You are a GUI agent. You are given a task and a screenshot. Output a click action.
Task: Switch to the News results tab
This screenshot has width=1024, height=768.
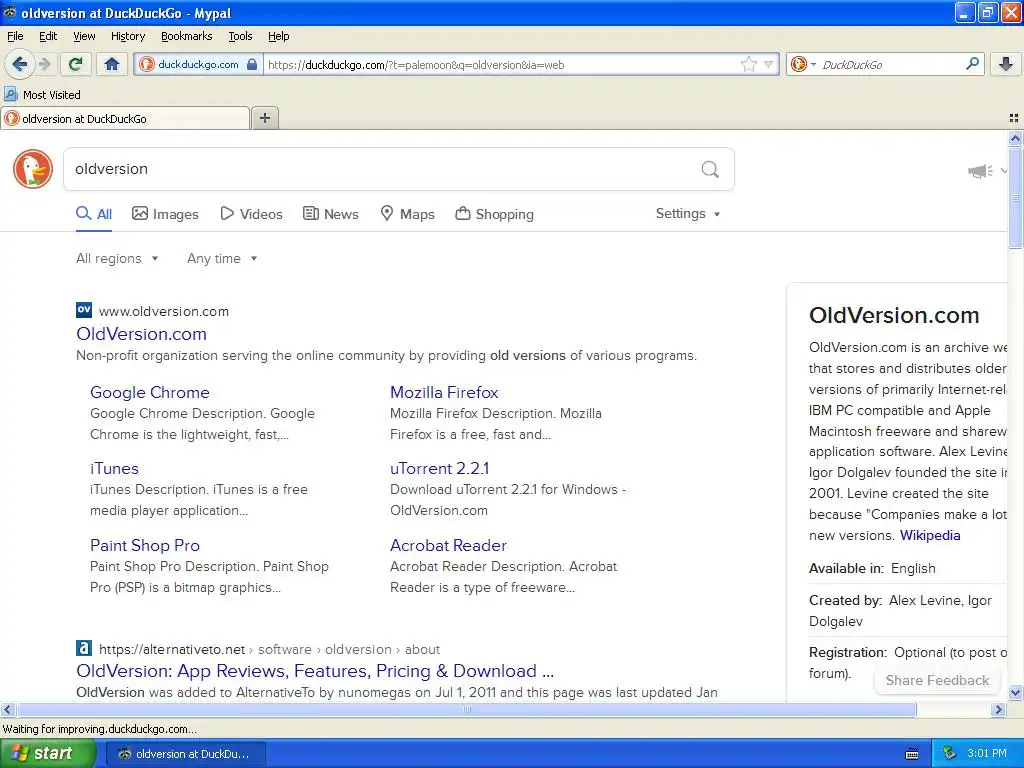pyautogui.click(x=330, y=214)
